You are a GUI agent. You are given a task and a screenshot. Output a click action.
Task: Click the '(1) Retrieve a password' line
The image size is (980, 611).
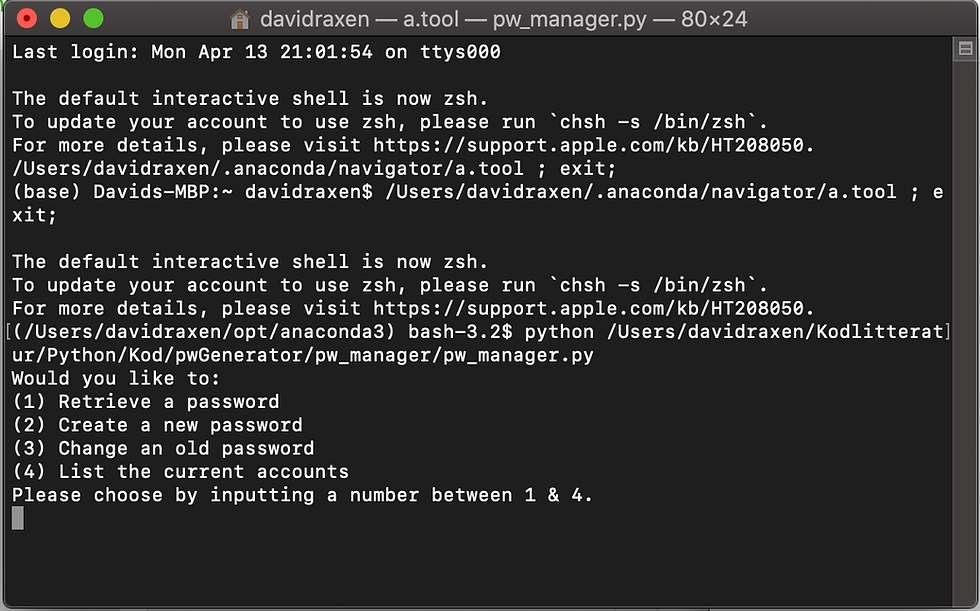146,402
